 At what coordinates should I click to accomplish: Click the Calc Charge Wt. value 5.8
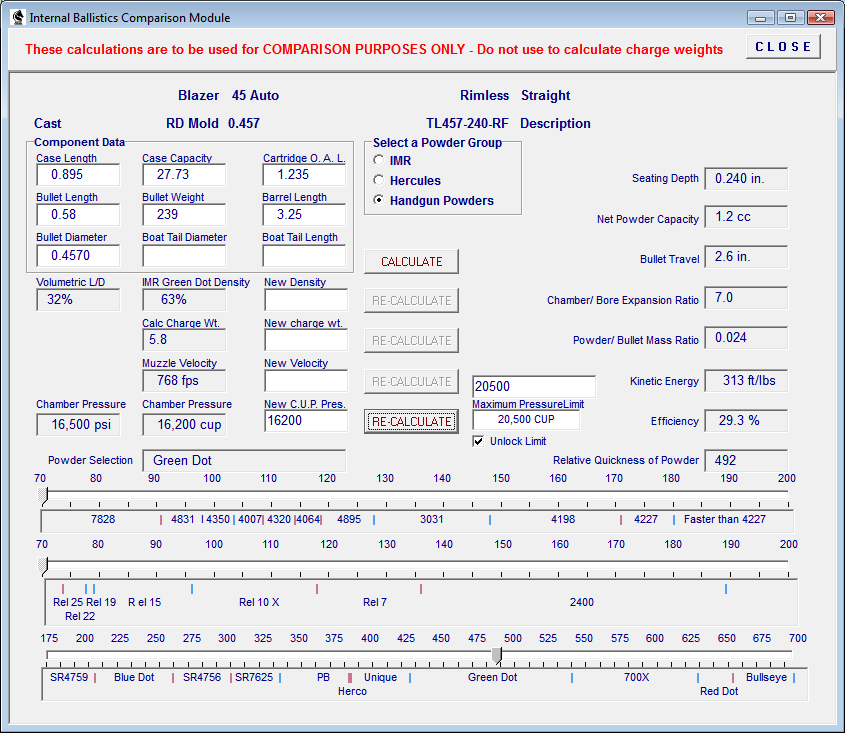pyautogui.click(x=184, y=340)
